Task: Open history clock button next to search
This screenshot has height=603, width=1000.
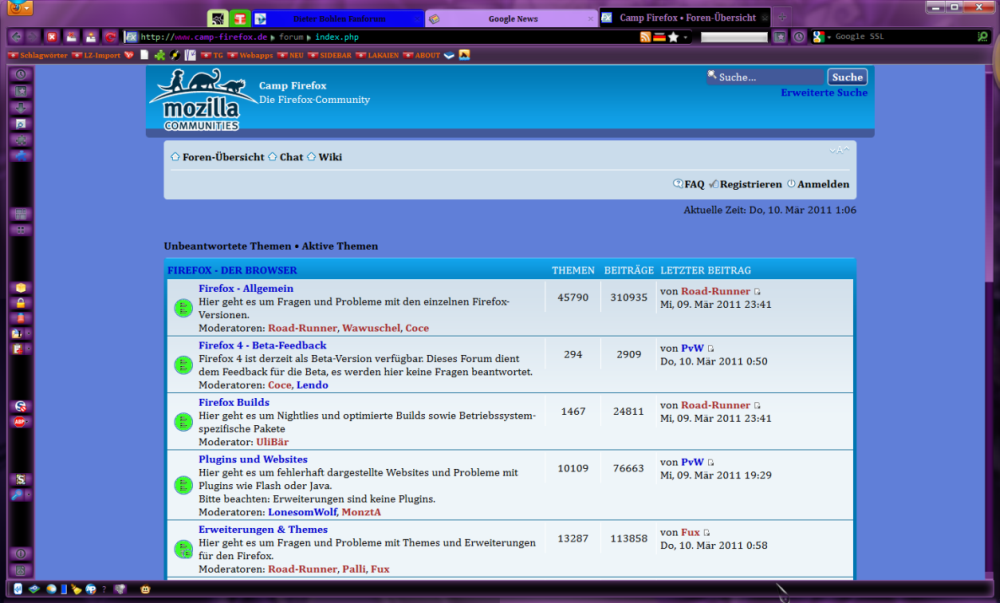Action: [798, 37]
